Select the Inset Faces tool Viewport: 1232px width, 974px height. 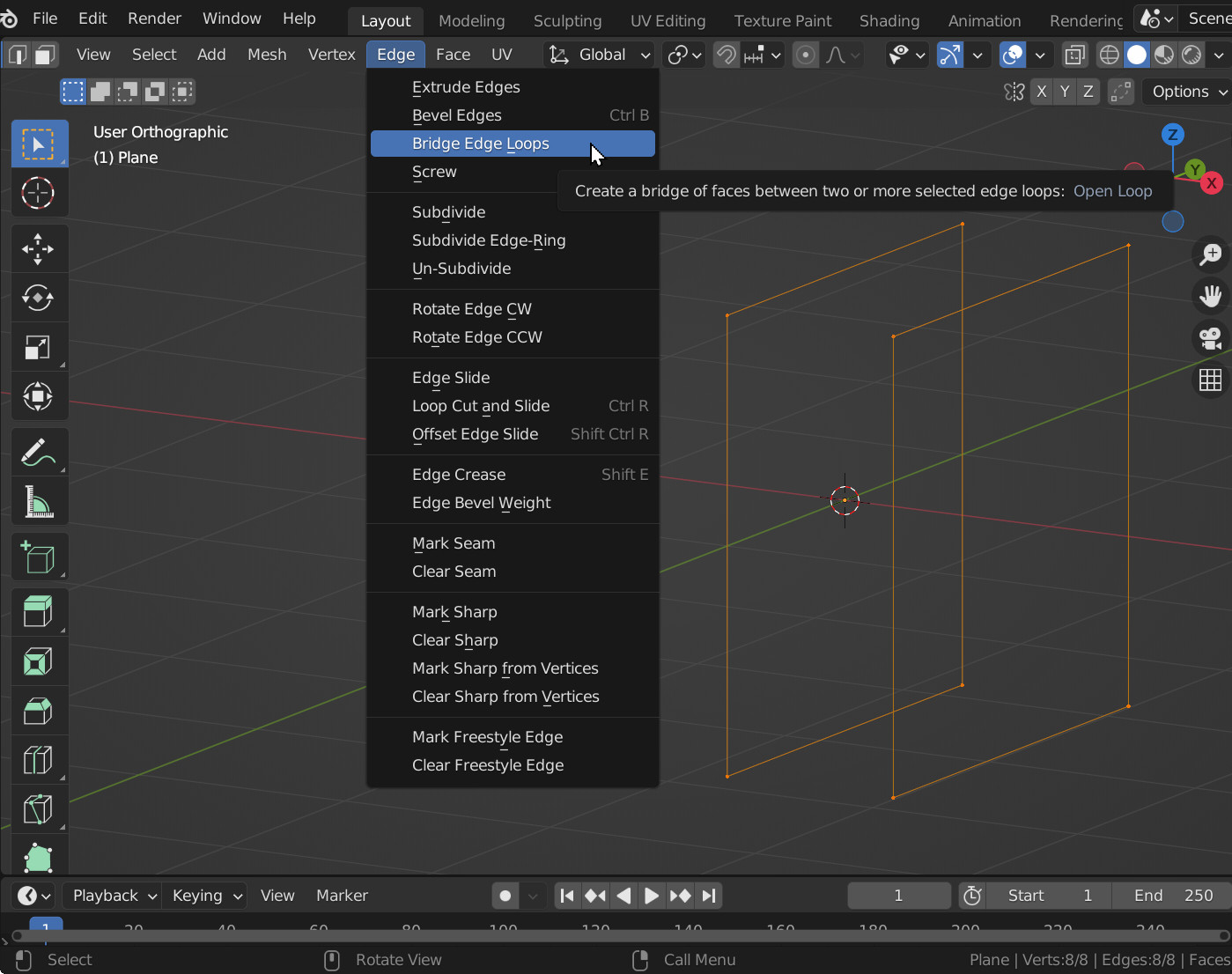tap(39, 661)
